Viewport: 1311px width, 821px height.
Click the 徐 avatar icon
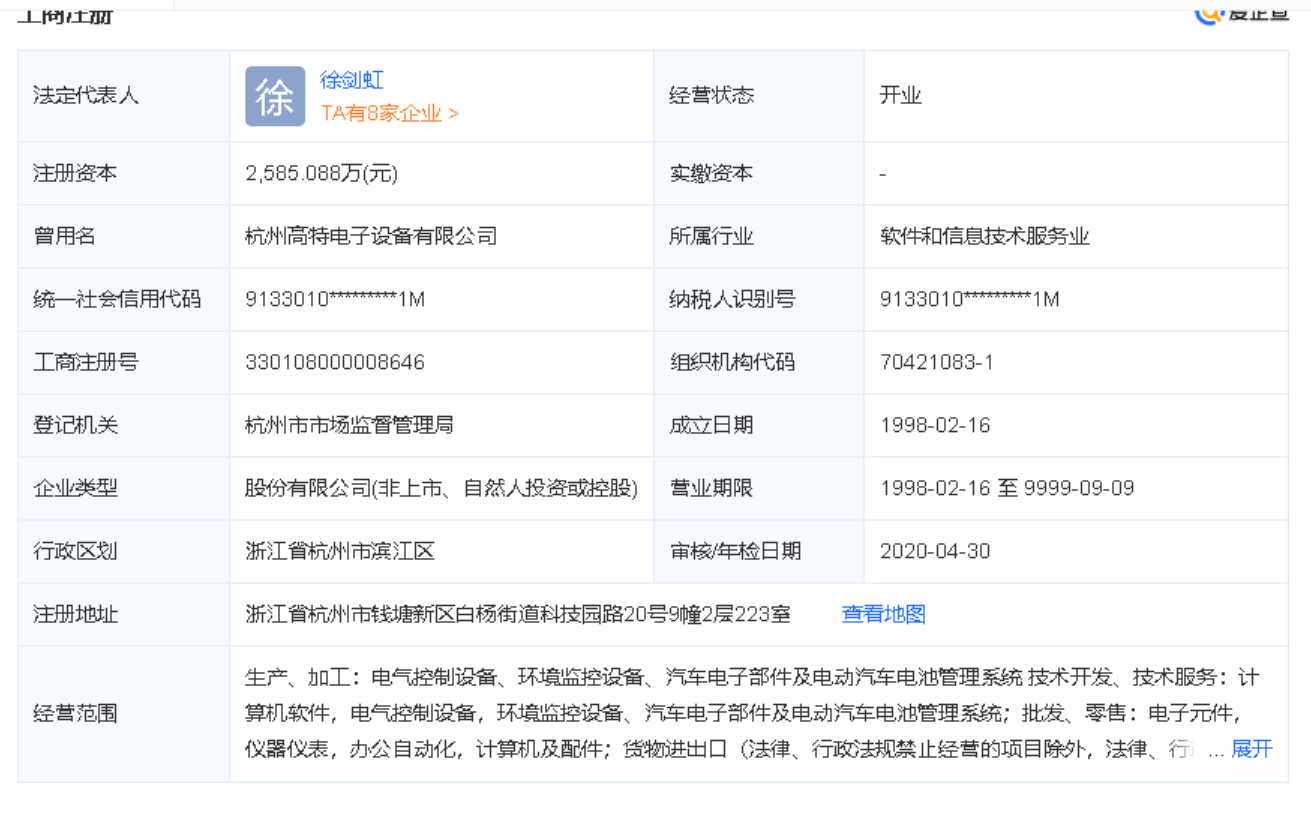275,97
